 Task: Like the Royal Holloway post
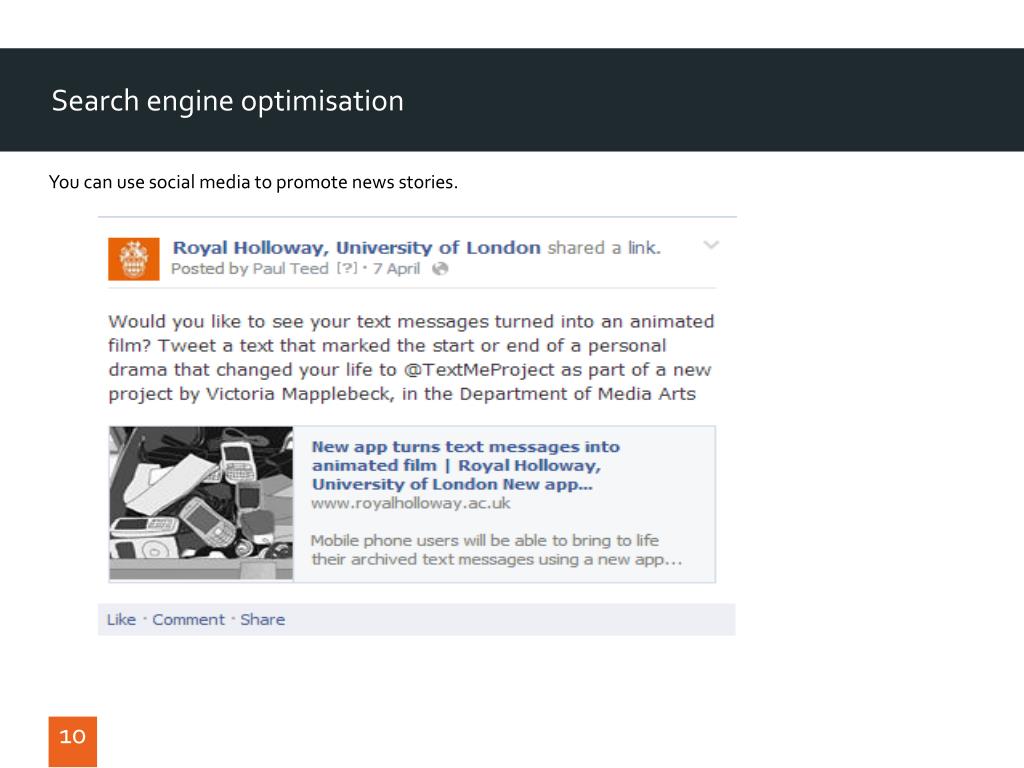click(121, 620)
